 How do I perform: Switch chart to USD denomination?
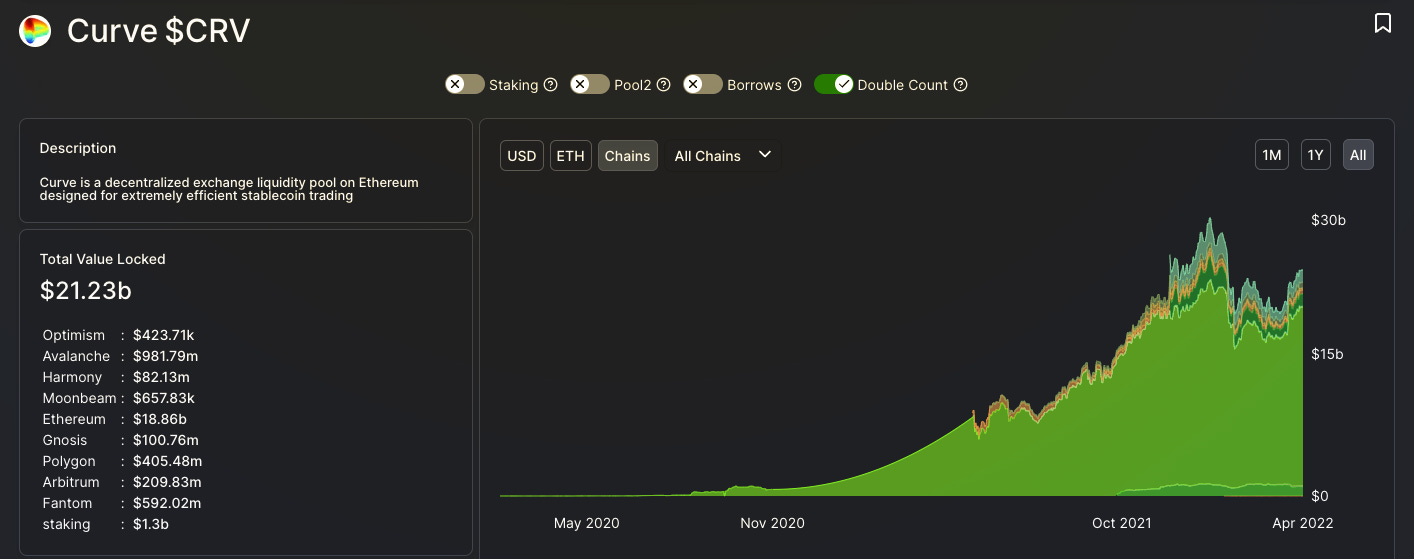click(x=522, y=156)
